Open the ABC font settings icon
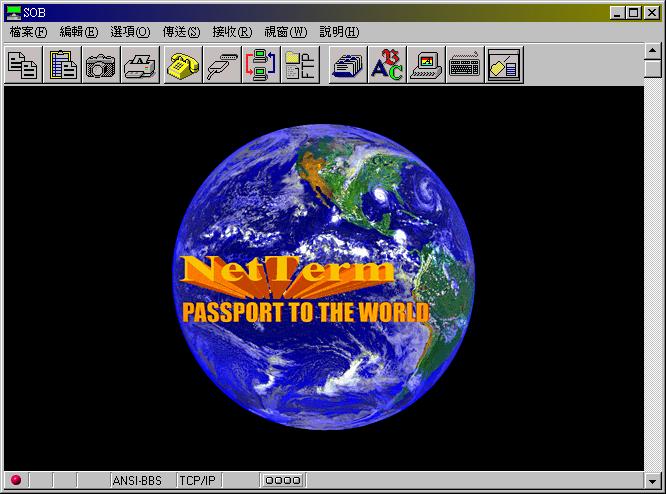Image resolution: width=666 pixels, height=494 pixels. point(387,65)
